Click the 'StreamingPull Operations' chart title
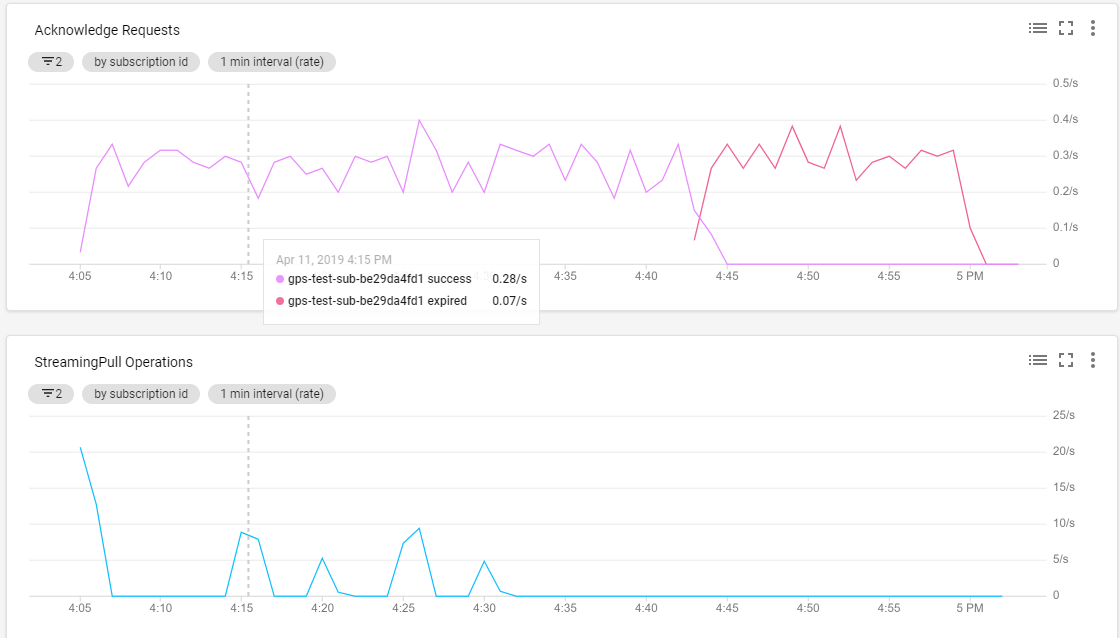 pos(114,362)
